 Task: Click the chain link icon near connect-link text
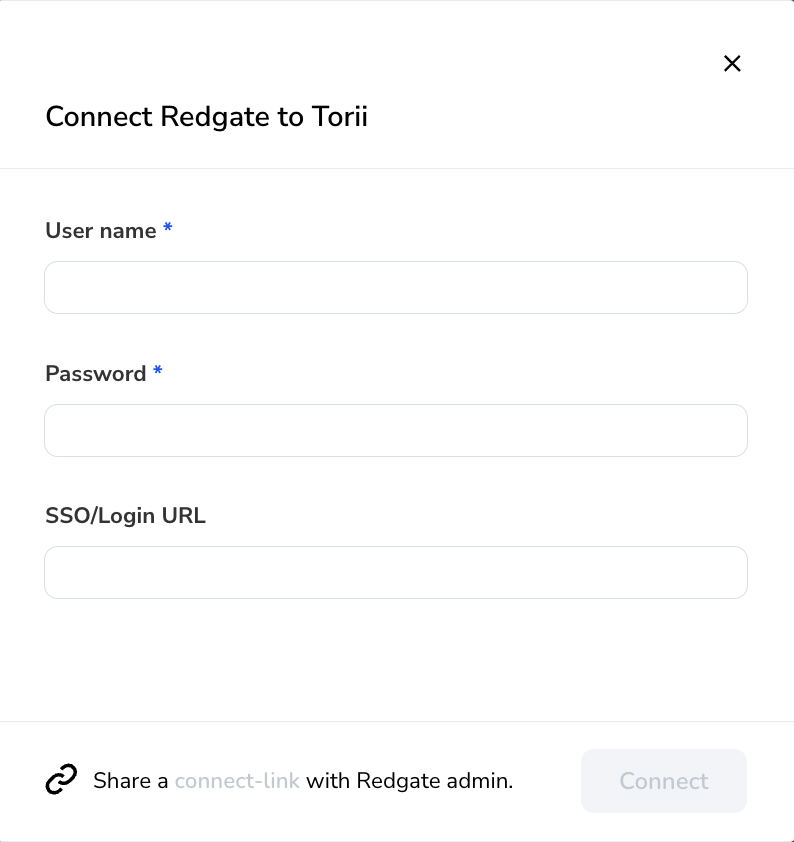61,781
